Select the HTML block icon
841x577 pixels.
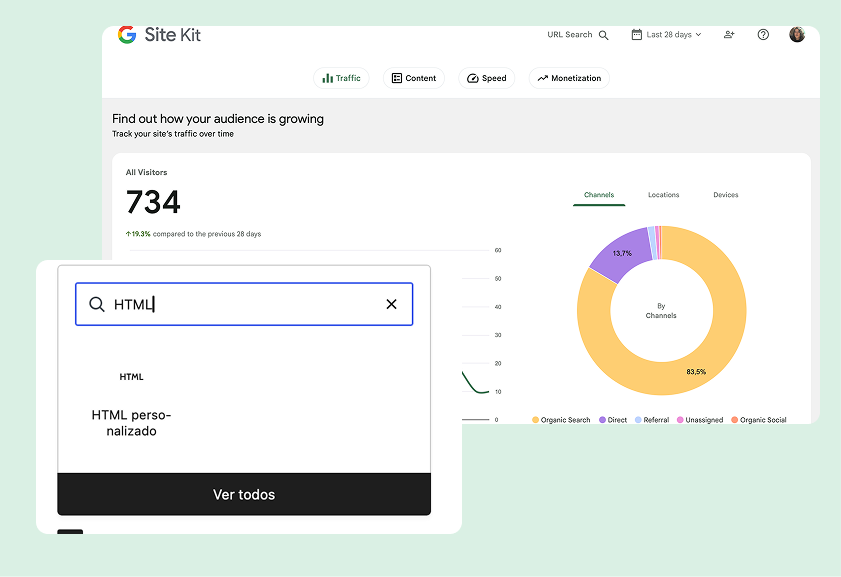(x=131, y=377)
